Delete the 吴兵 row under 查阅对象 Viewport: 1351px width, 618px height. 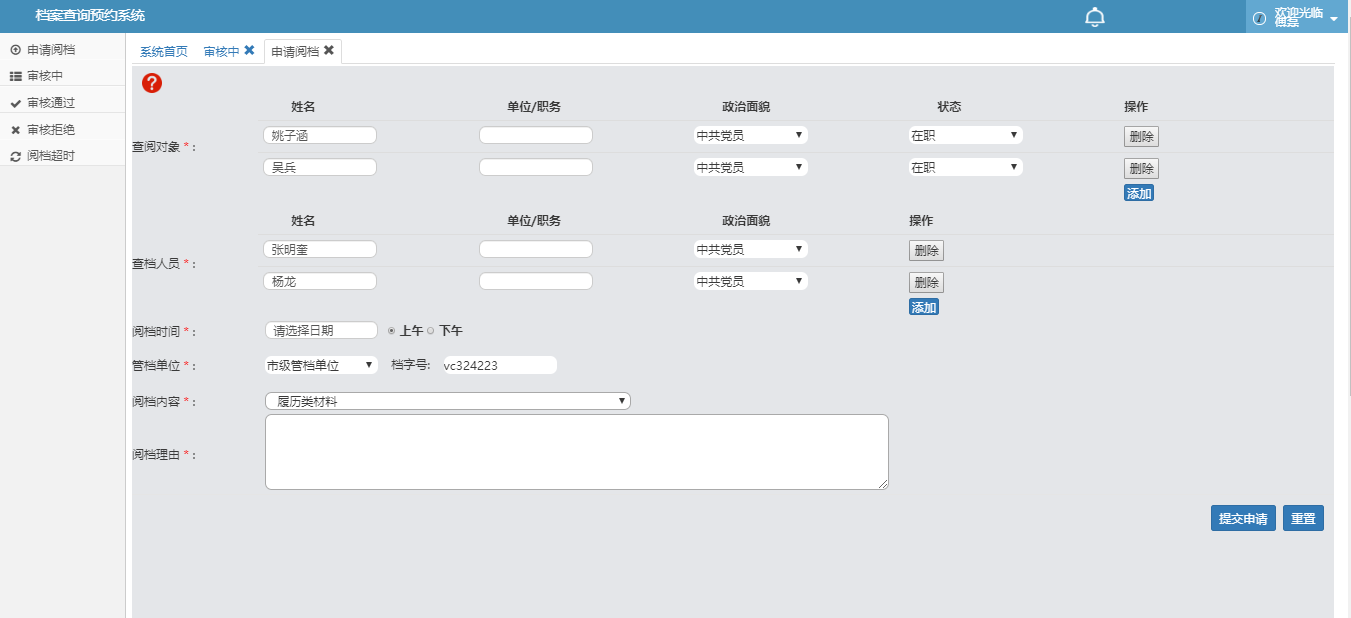click(x=1141, y=168)
